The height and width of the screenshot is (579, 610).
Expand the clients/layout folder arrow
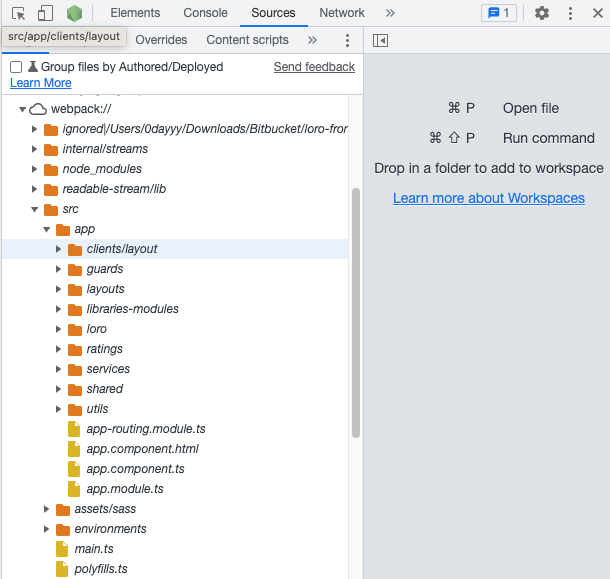pyautogui.click(x=58, y=249)
